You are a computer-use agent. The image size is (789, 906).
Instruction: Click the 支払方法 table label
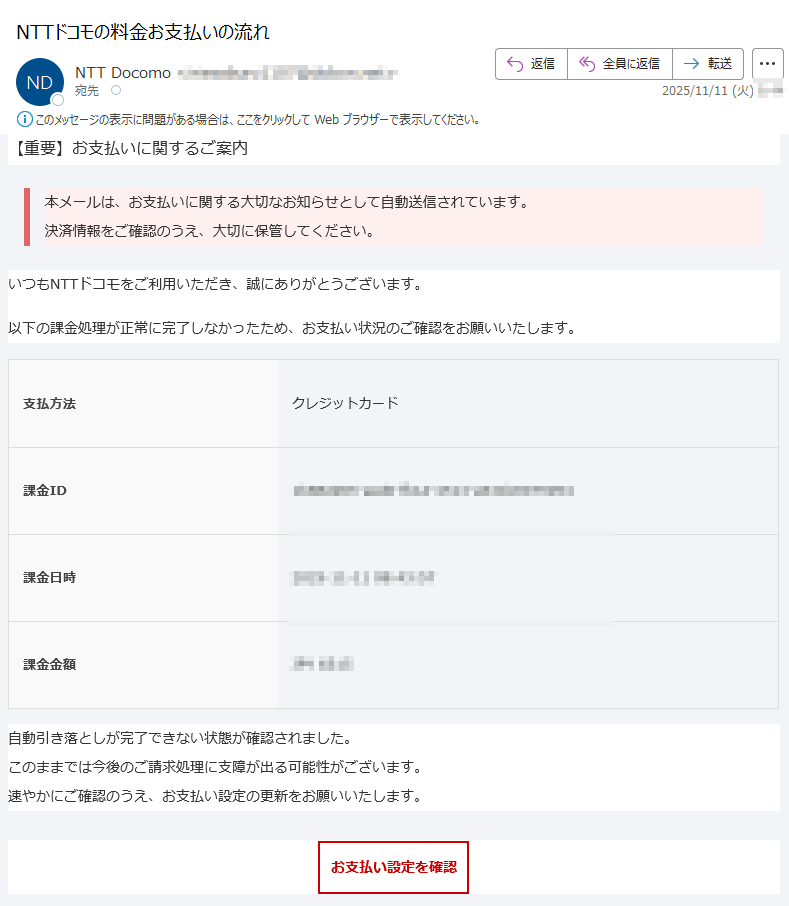tap(50, 403)
